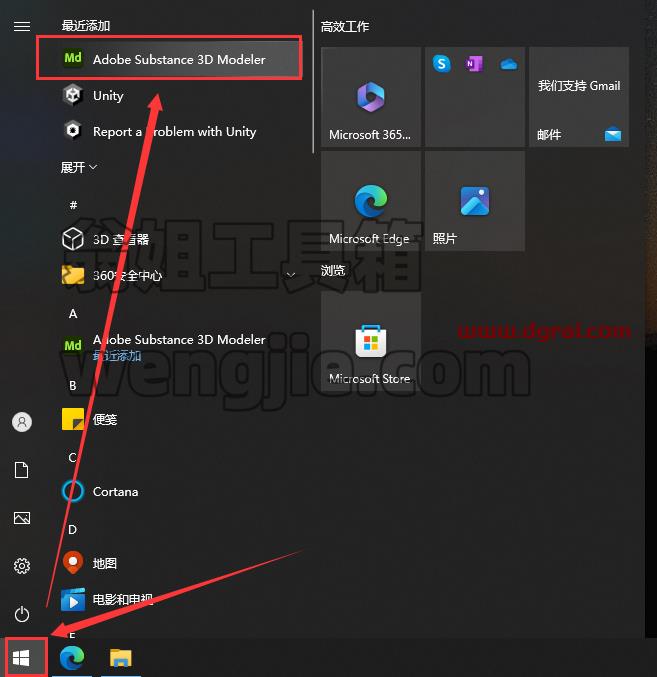Expand the recently added list via 展开
The image size is (657, 677).
click(79, 167)
